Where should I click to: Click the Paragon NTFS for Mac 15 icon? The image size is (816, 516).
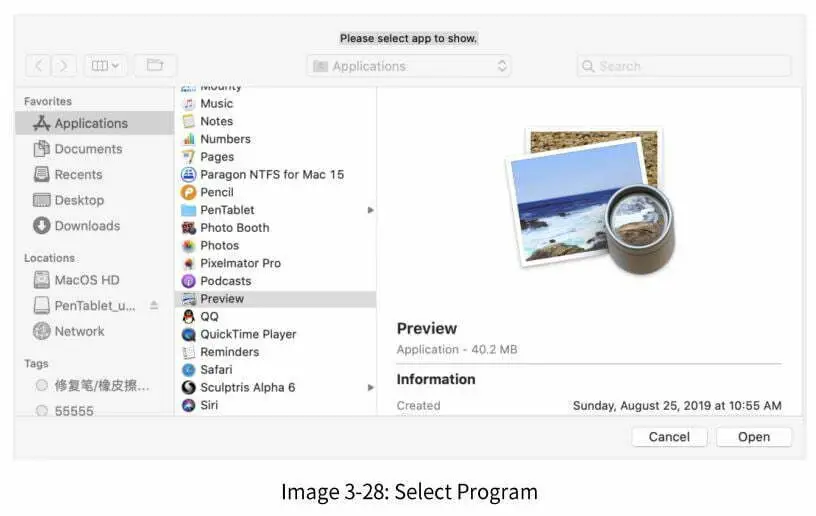188,175
